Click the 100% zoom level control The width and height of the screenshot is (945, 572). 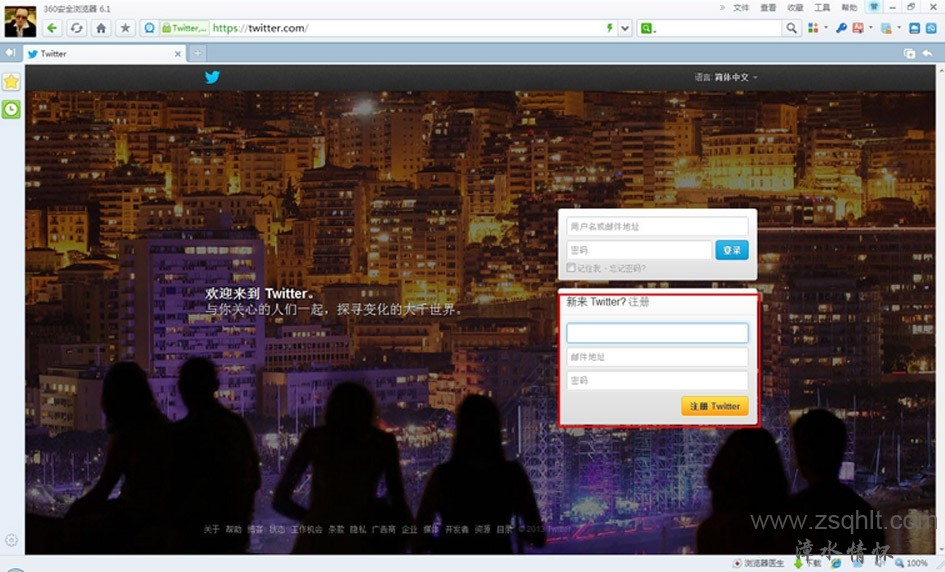point(912,563)
